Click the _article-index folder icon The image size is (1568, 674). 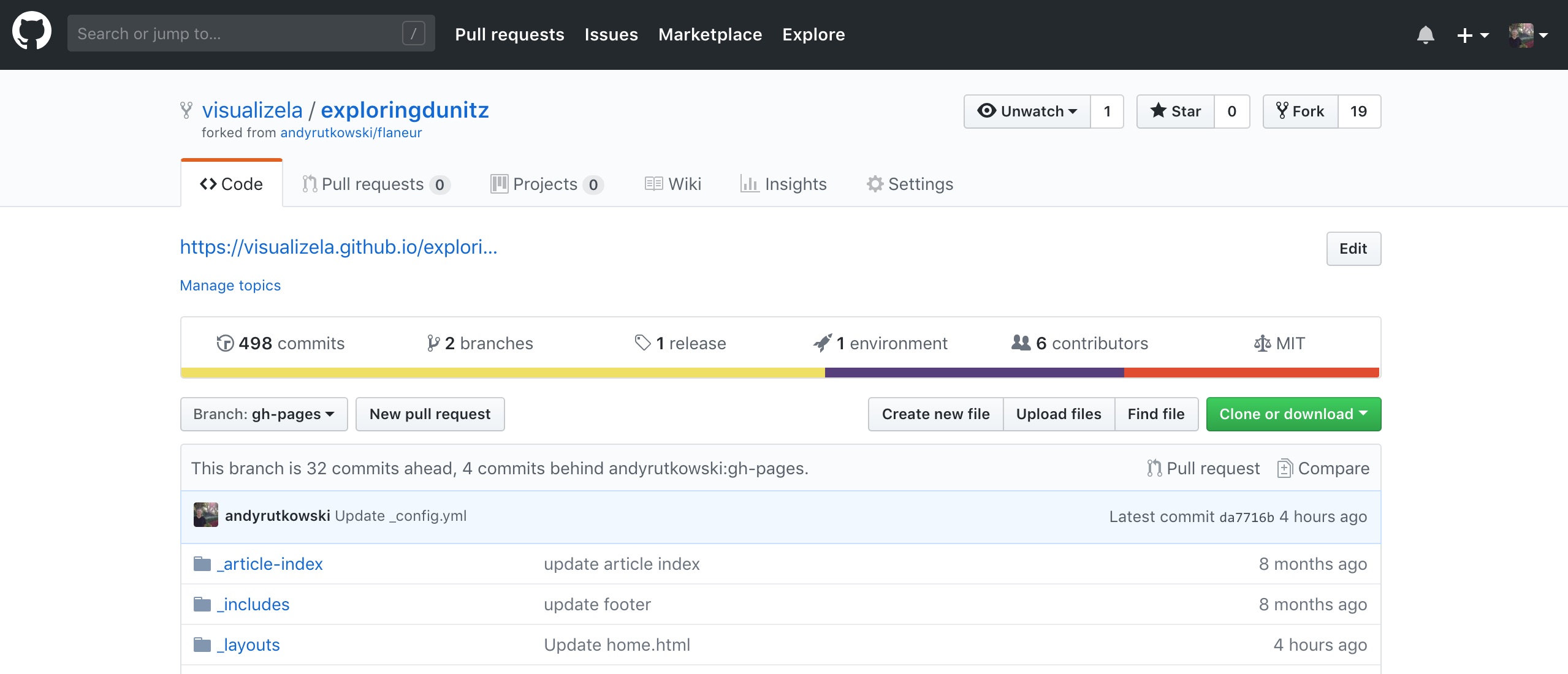[202, 564]
